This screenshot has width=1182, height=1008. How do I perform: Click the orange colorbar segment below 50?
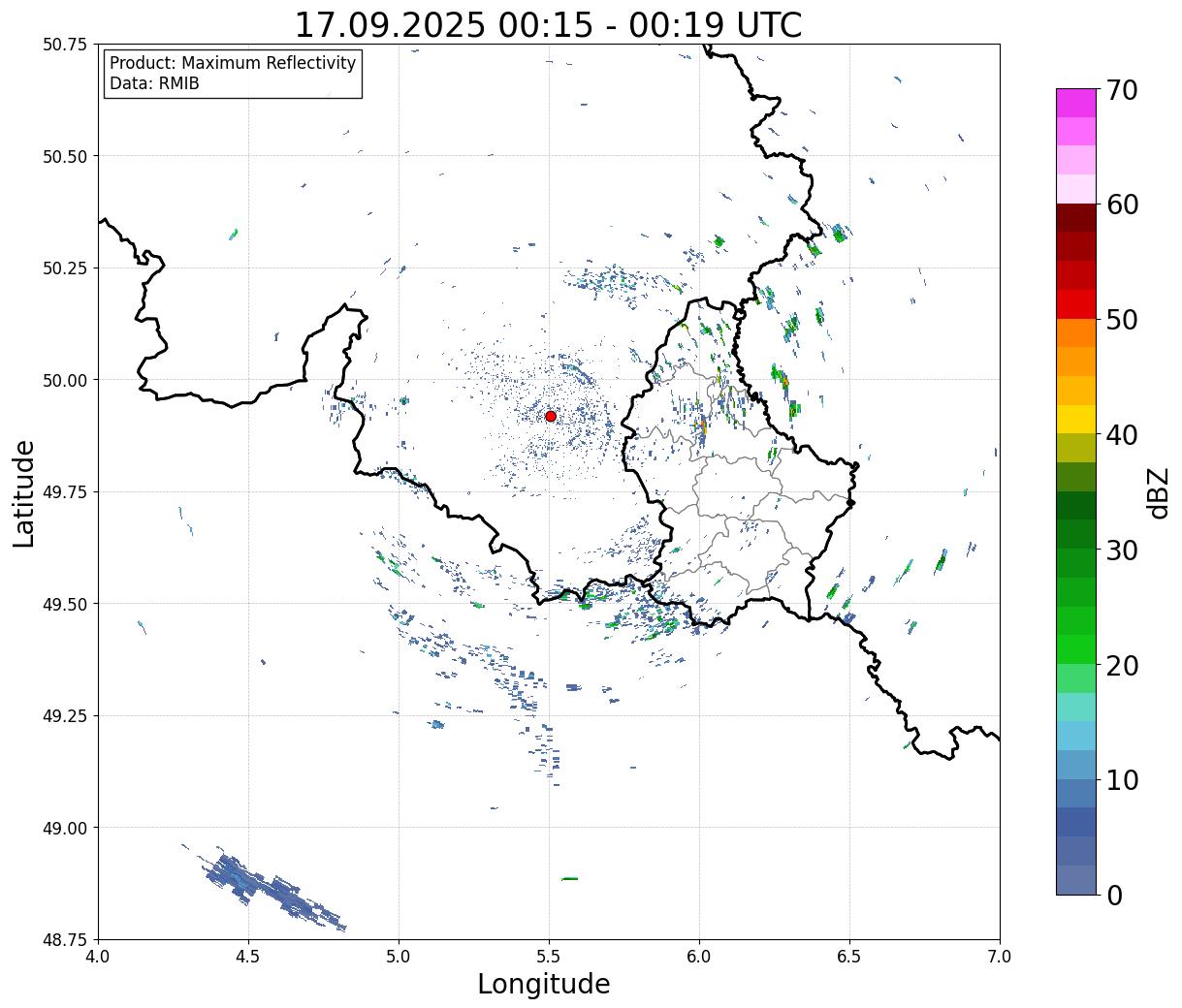1076,332
